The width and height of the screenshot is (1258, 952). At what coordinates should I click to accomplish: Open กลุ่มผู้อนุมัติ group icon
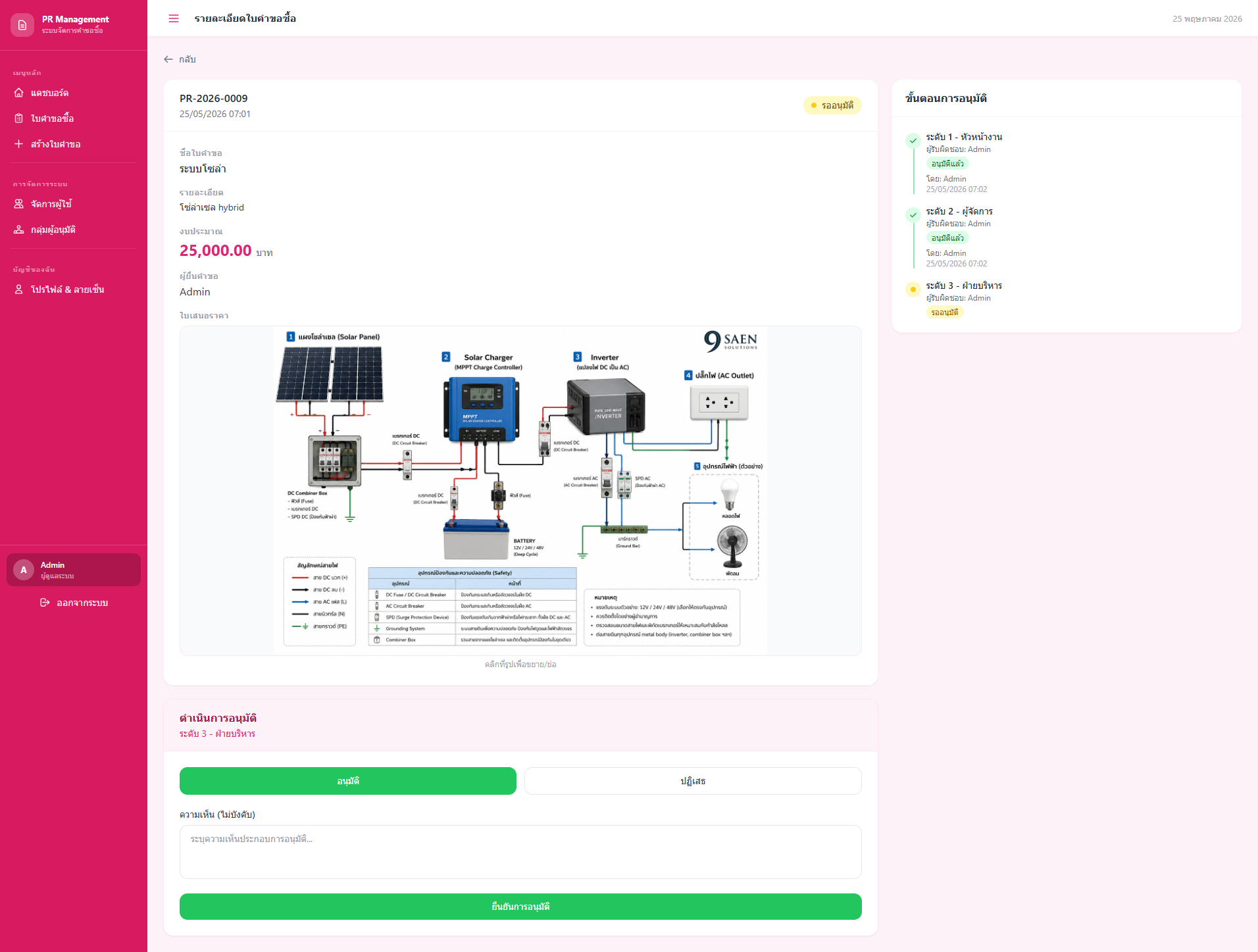coord(19,230)
